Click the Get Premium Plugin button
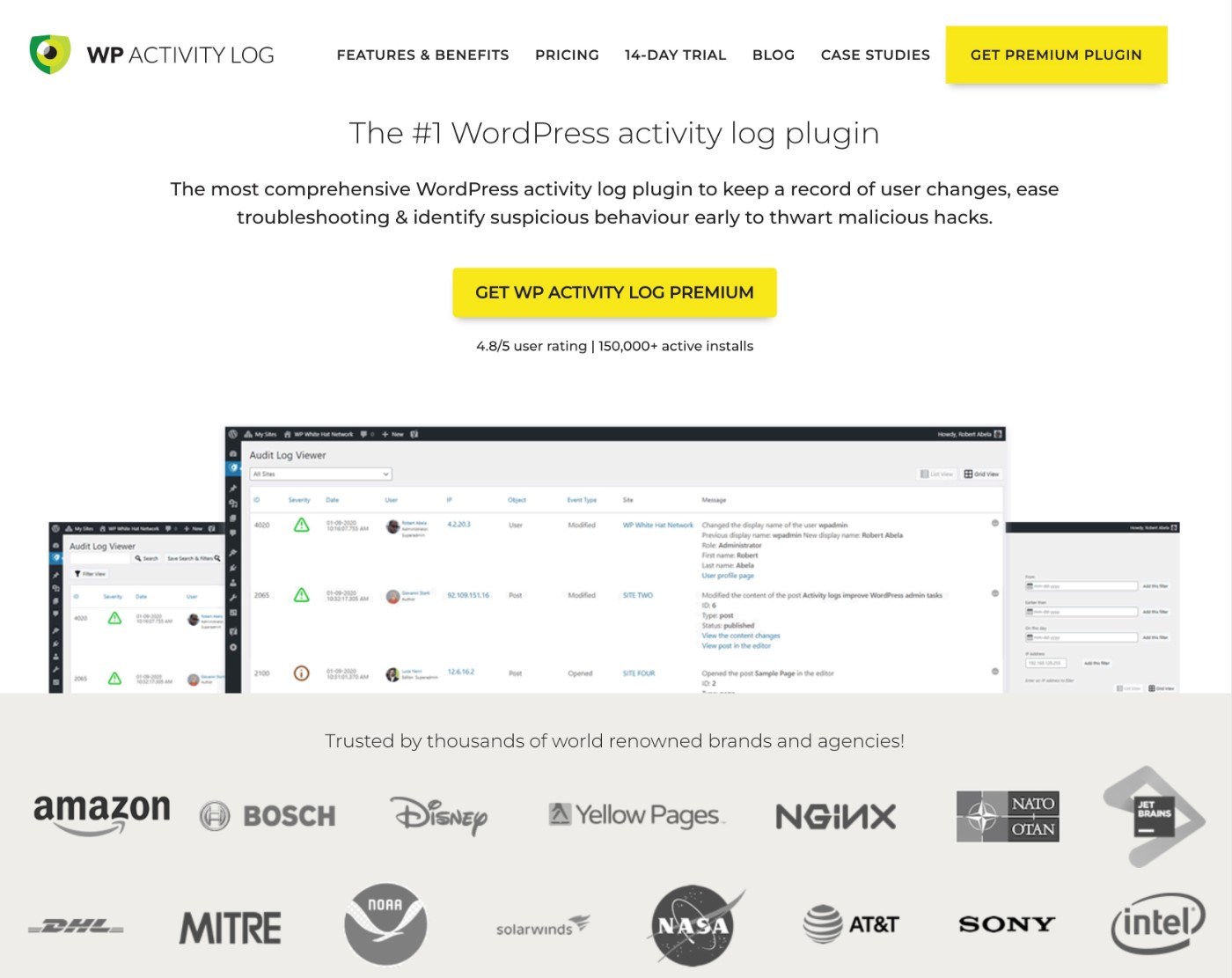 [x=1056, y=55]
